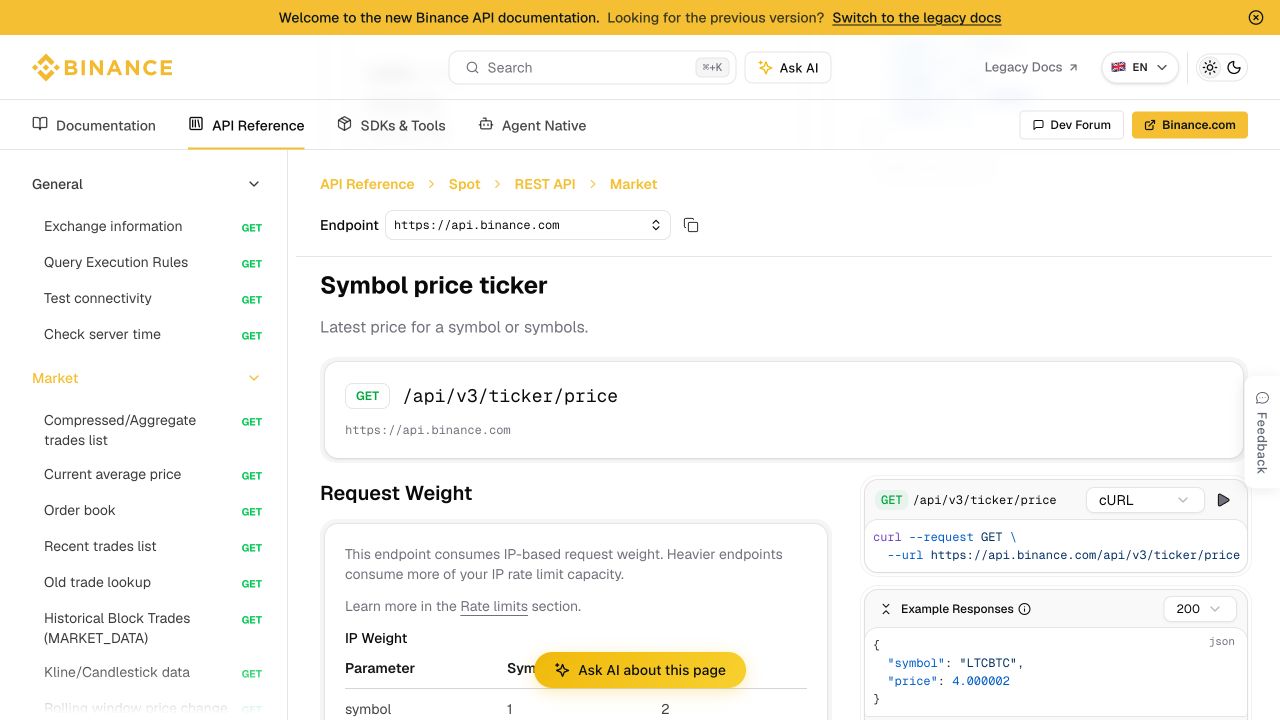Click API Reference breadcrumb
Screen dimensions: 1280x720
(x=367, y=184)
